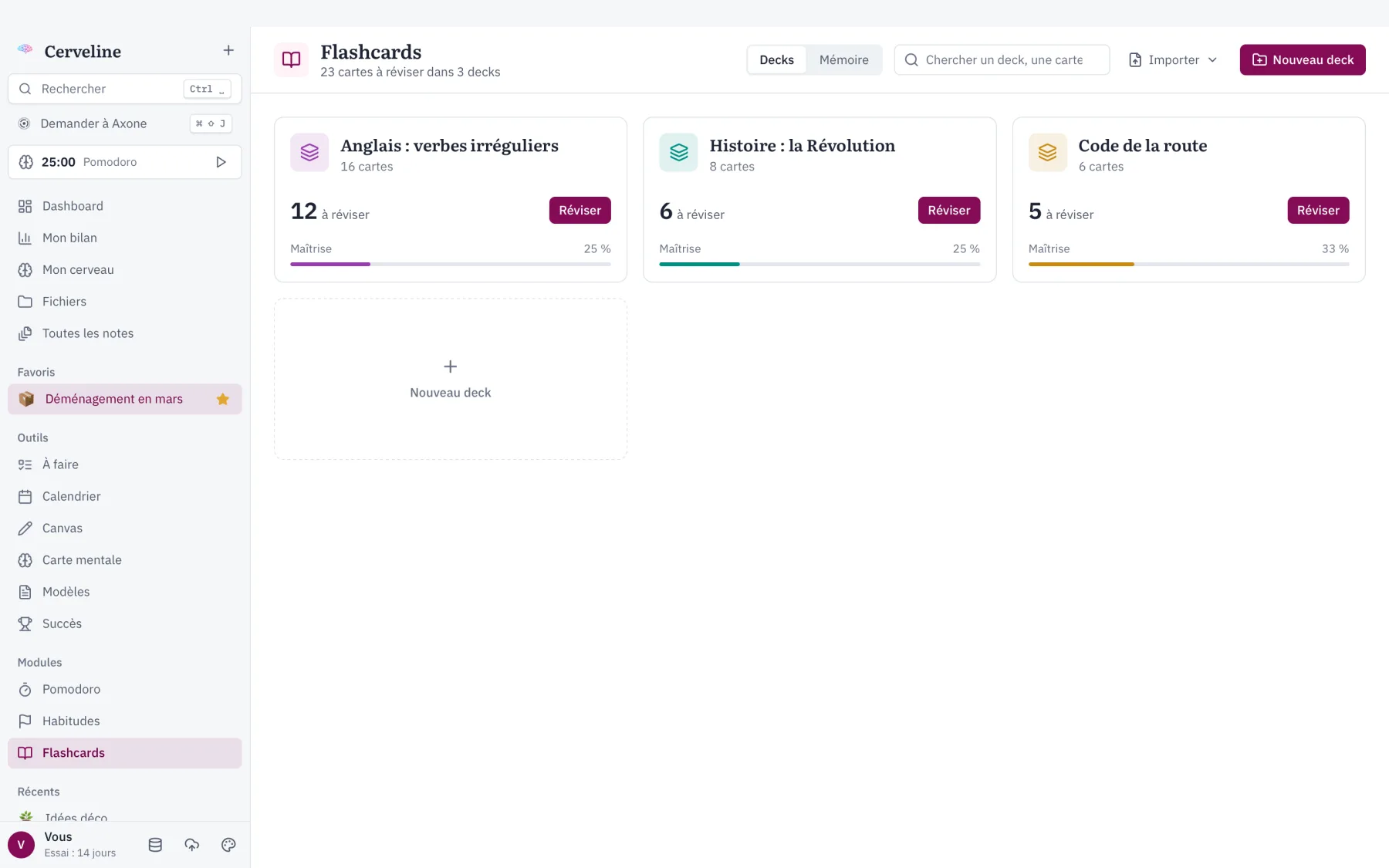Click the 12 à réviser count
This screenshot has width=1389, height=868.
coord(330,211)
